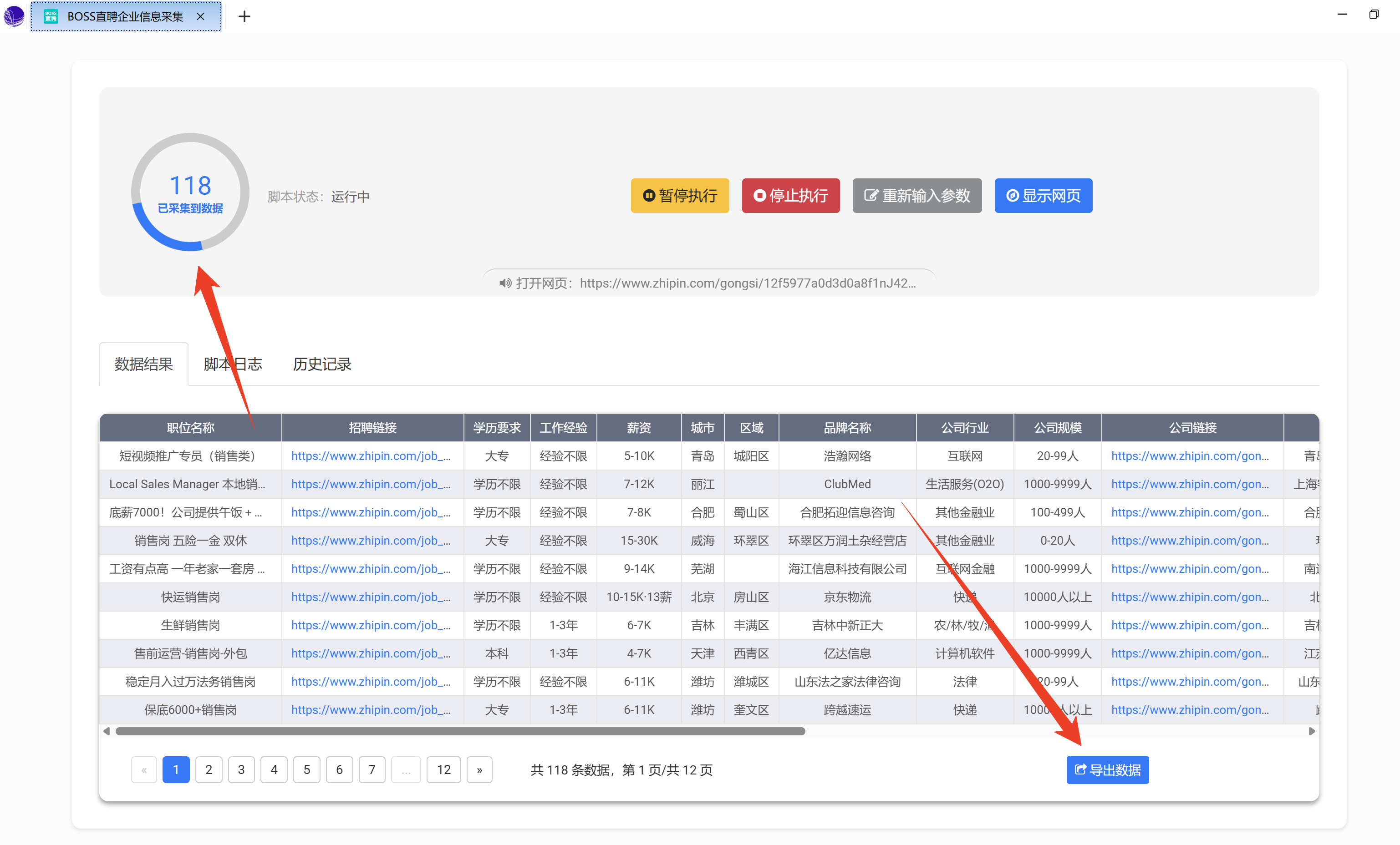This screenshot has height=845, width=1400.
Task: Click the 薪资 column header
Action: 639,428
